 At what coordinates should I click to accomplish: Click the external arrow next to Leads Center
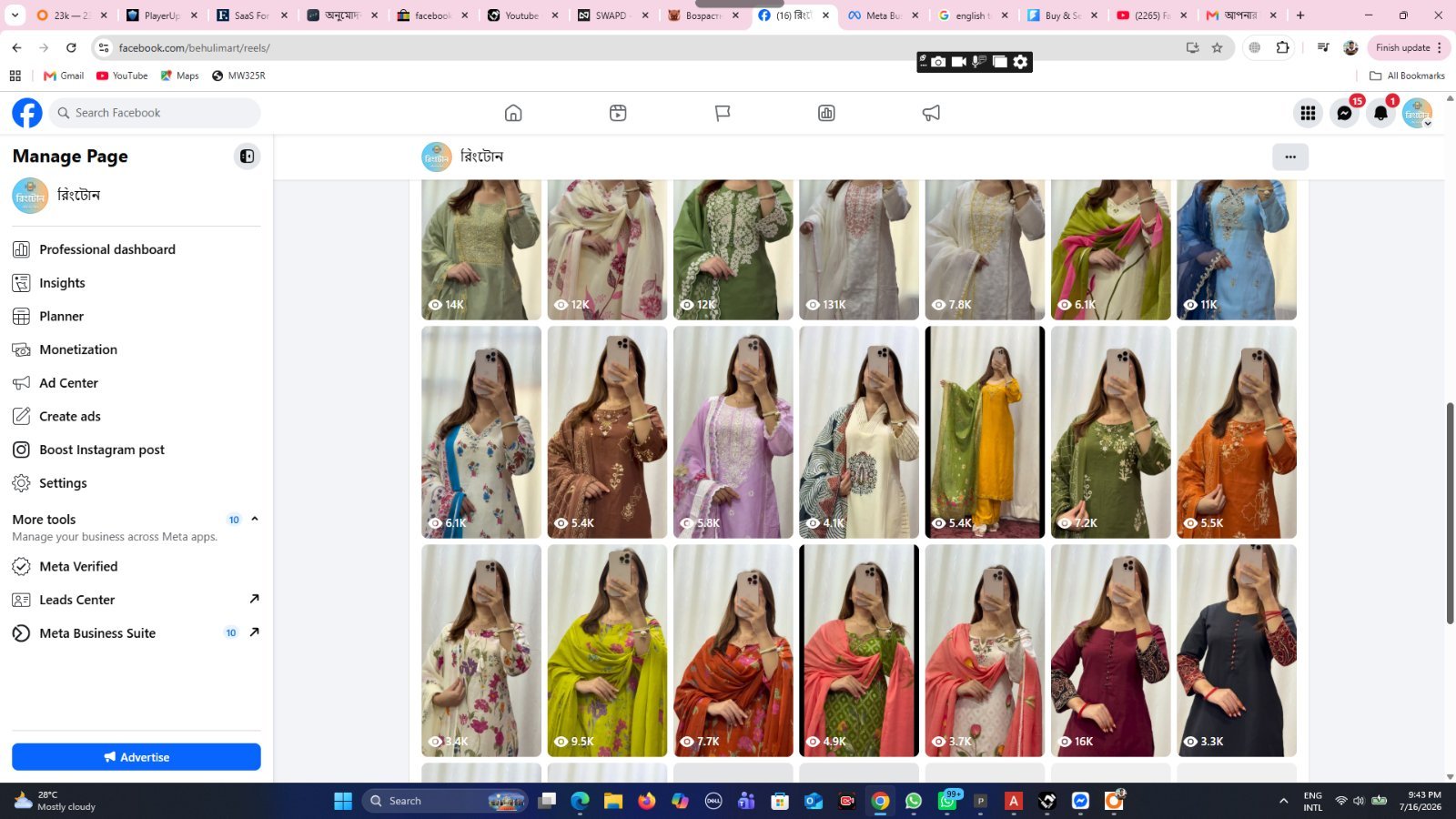[x=254, y=599]
